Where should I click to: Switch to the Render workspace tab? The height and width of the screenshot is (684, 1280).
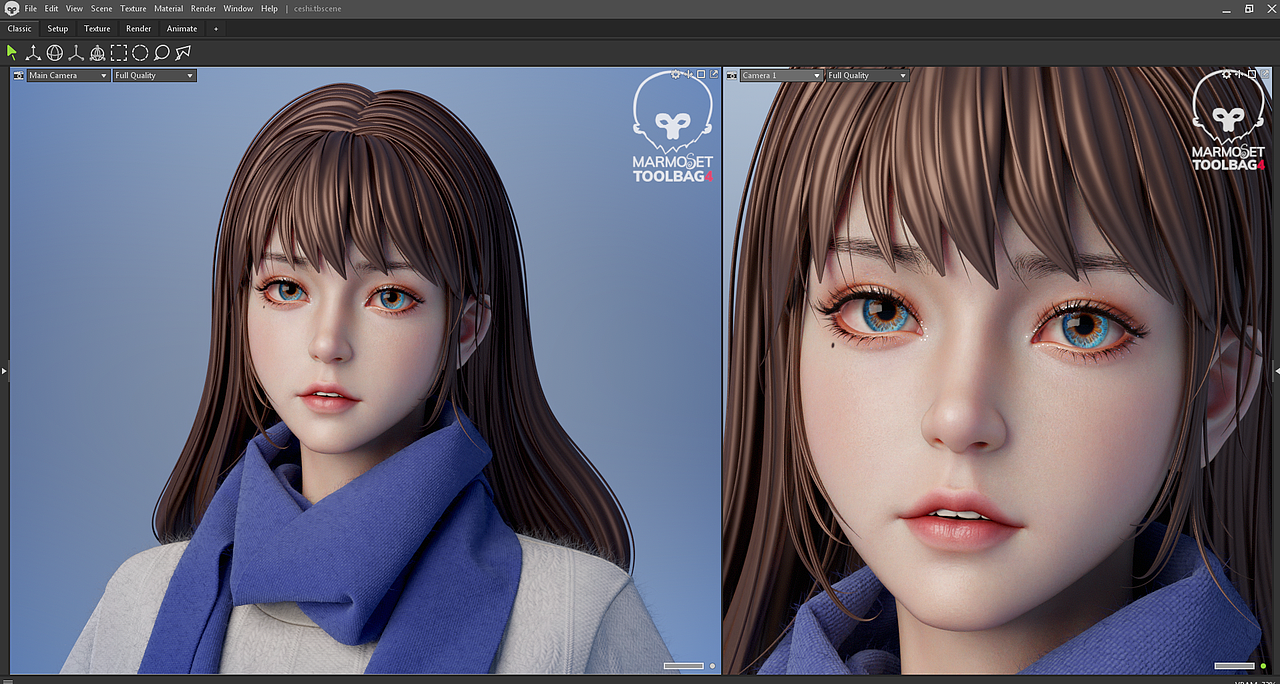138,29
